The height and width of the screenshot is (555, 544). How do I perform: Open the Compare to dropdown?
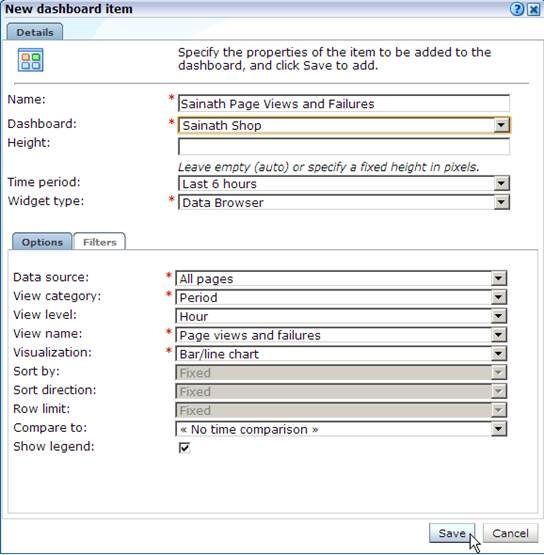(x=341, y=429)
